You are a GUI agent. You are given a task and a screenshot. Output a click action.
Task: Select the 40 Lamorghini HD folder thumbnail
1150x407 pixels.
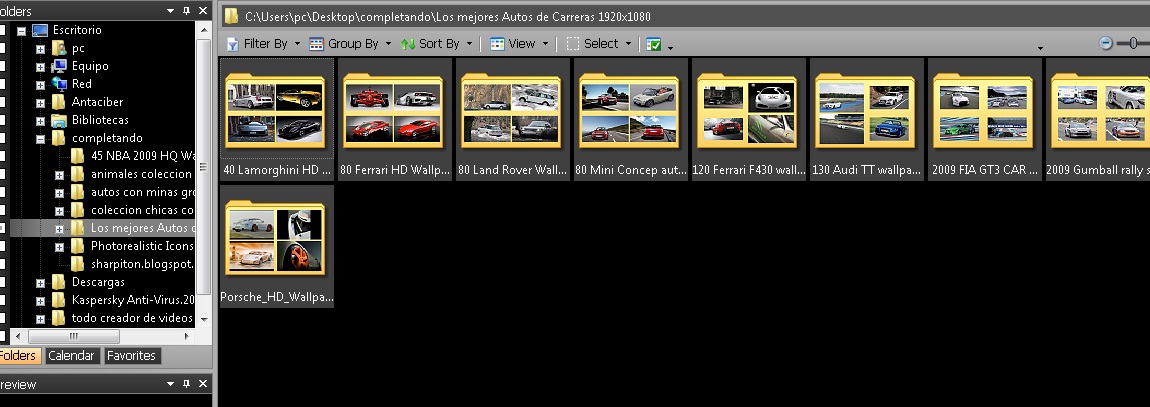276,120
